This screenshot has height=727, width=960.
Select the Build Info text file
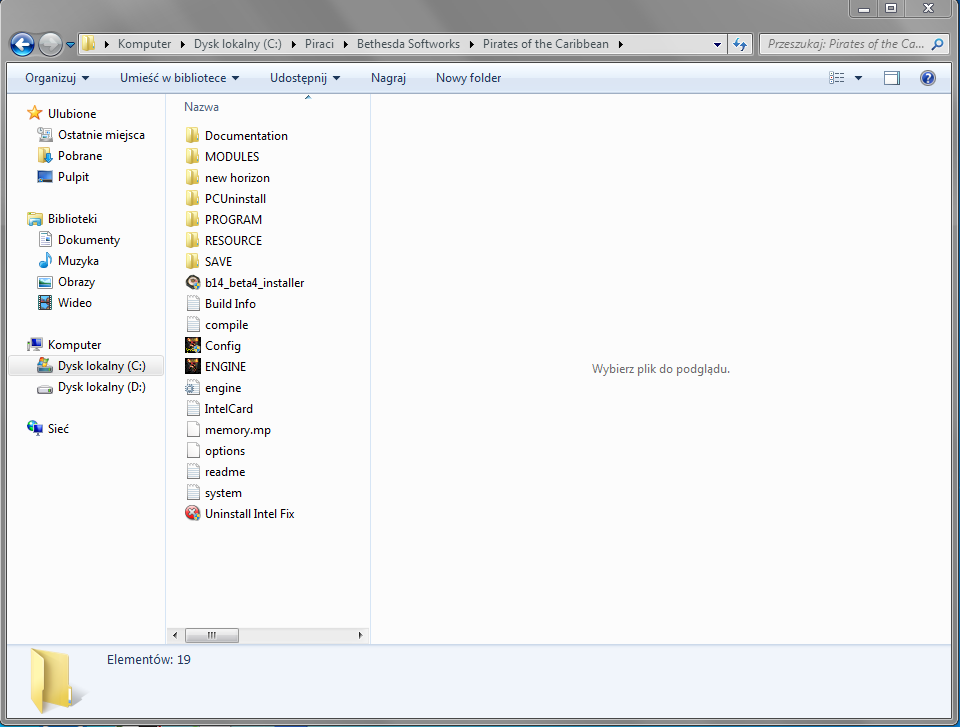[x=220, y=303]
